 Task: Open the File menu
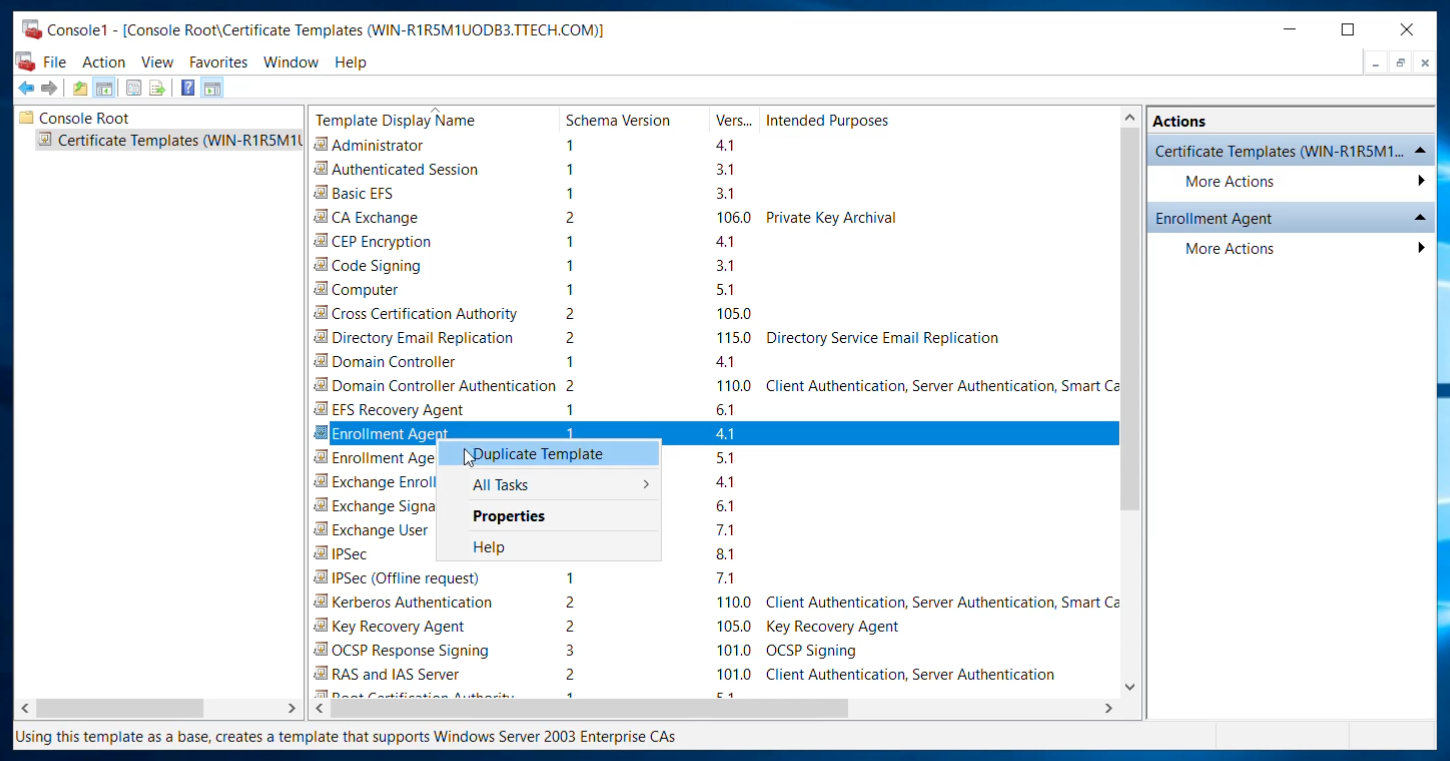(x=54, y=62)
